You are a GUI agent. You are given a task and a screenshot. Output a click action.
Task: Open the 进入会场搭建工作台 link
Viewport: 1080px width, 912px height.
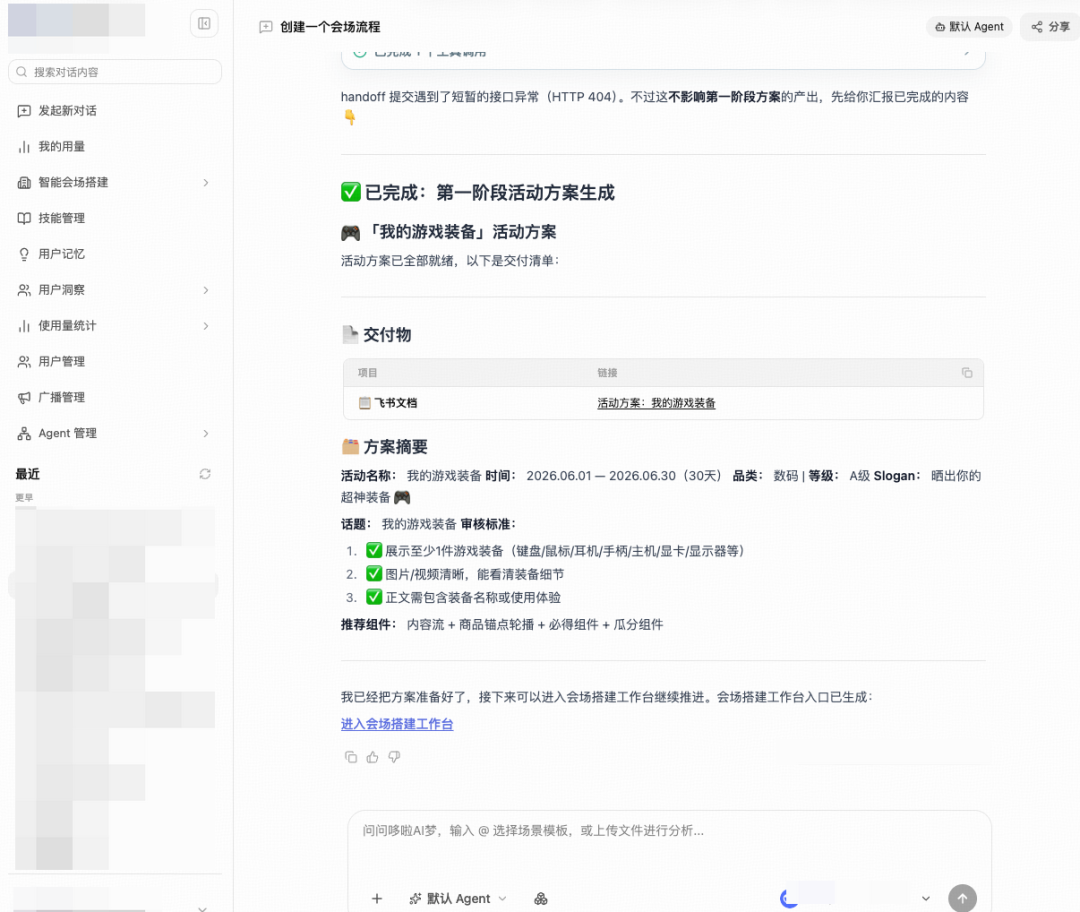(397, 724)
